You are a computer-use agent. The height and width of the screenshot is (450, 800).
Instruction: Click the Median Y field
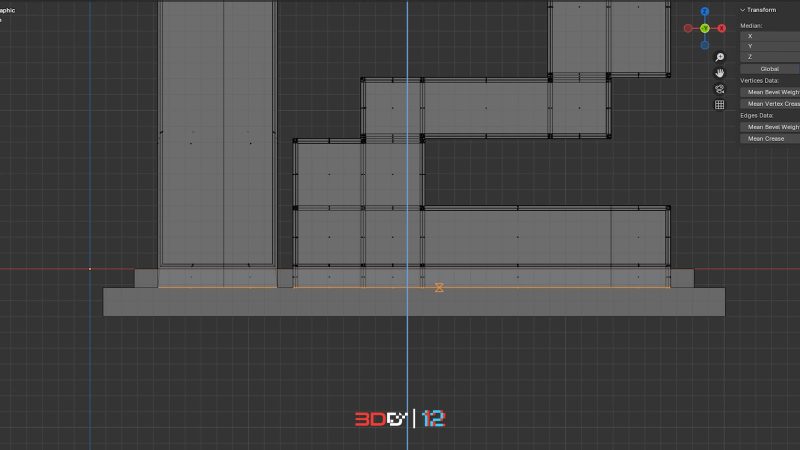[x=769, y=46]
